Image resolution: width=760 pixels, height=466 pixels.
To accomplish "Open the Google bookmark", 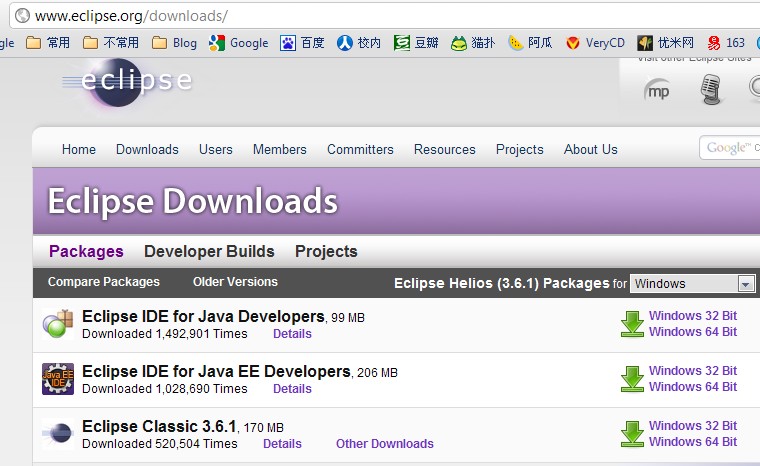I will tap(238, 43).
